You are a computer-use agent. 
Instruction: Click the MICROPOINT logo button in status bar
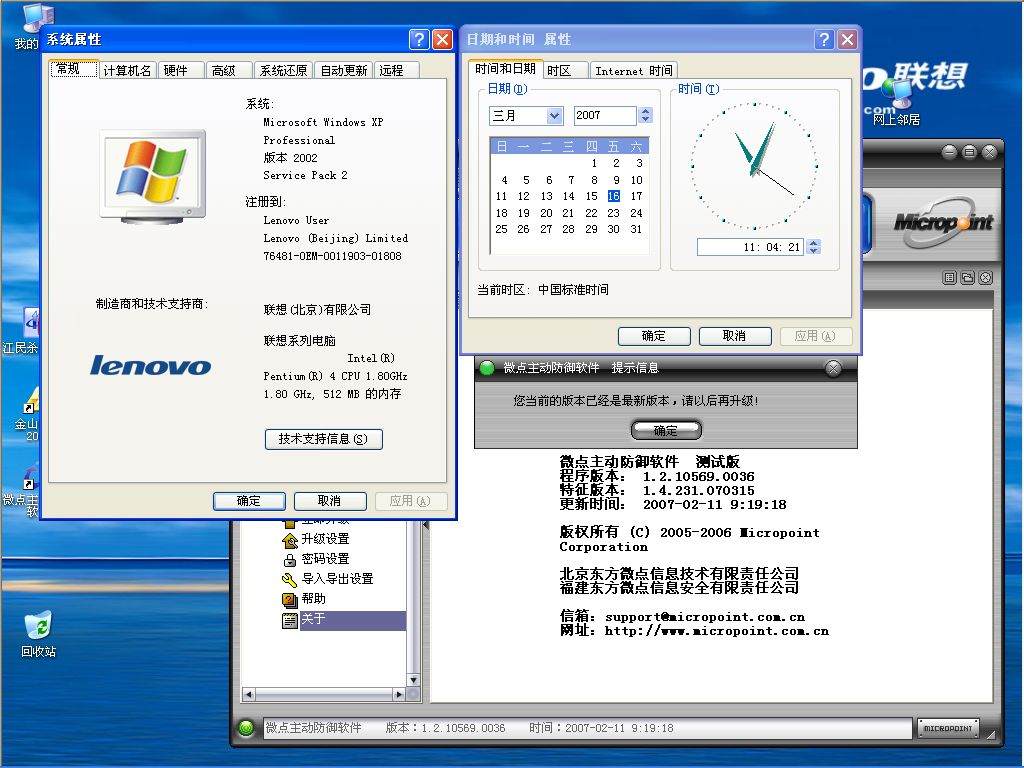(948, 728)
